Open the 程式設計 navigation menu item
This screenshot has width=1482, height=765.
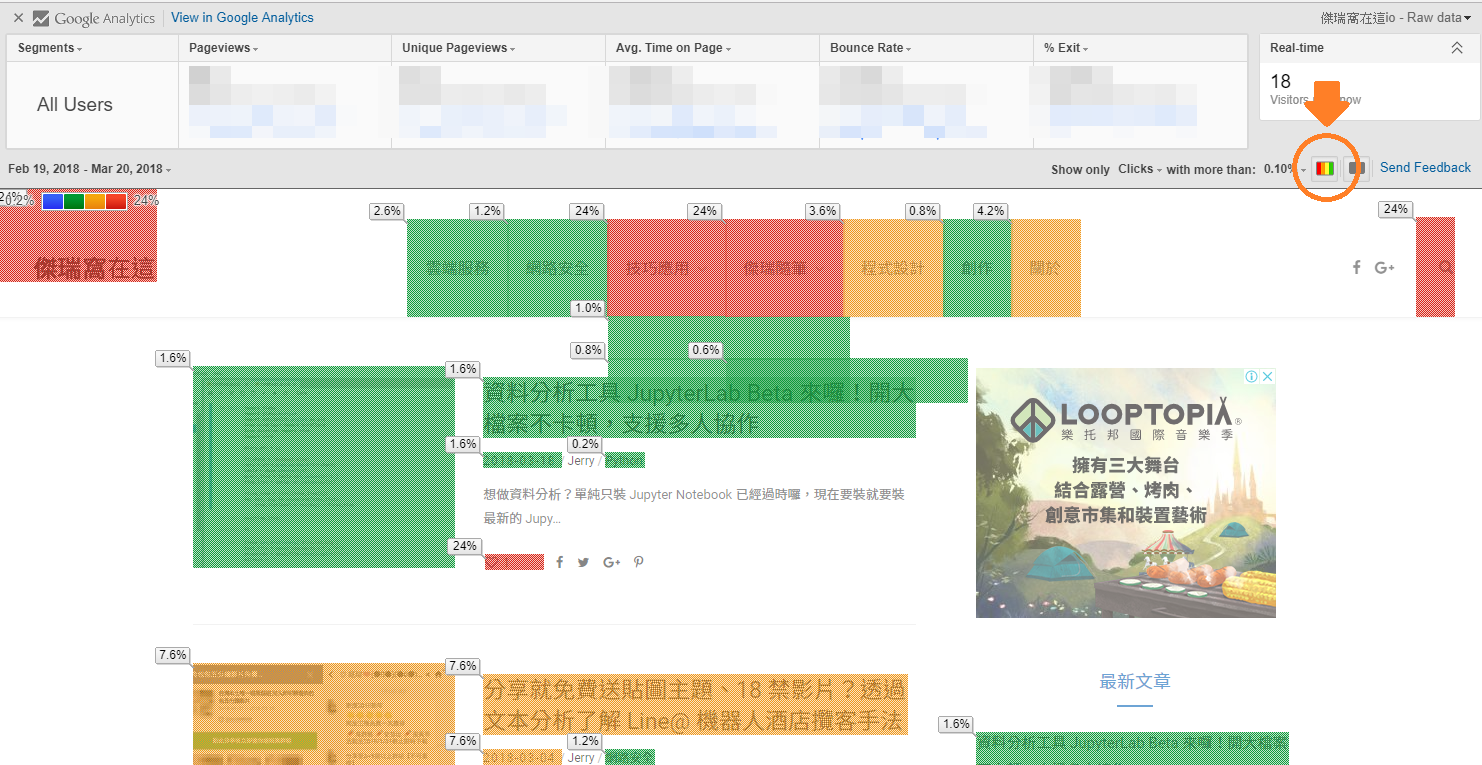coord(893,268)
